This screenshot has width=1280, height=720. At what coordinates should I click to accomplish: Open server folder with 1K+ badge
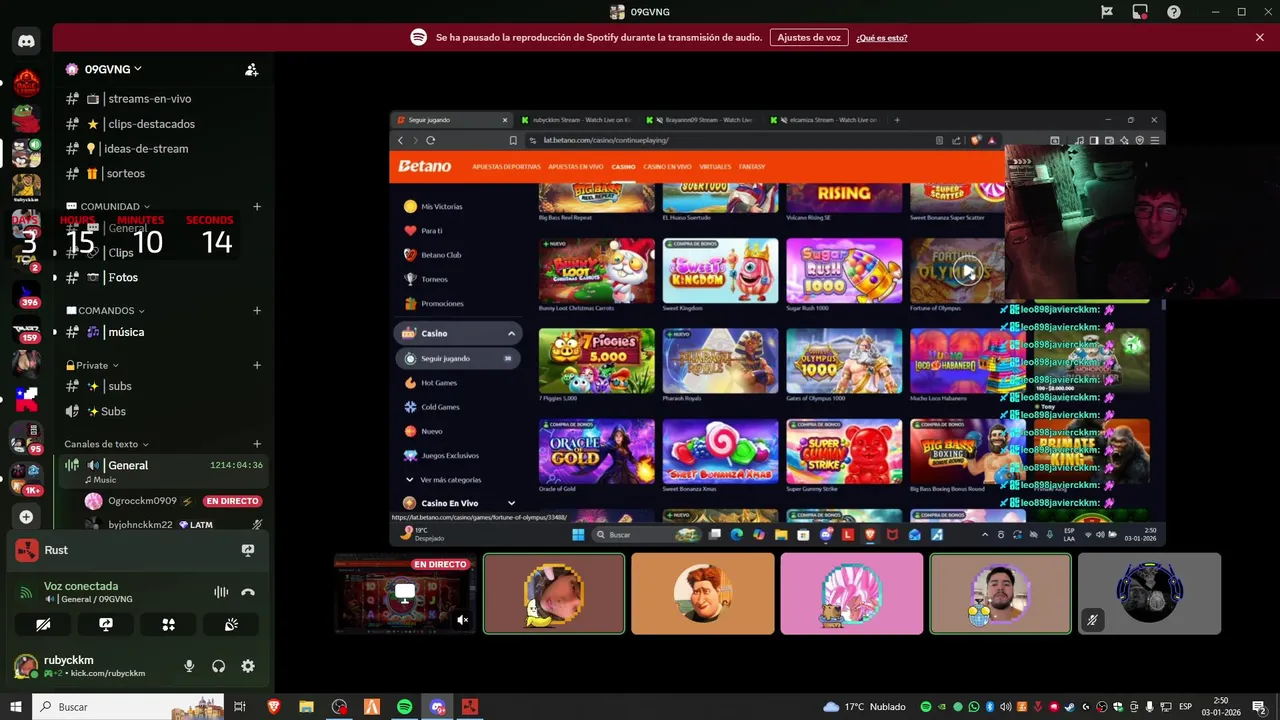tap(26, 477)
